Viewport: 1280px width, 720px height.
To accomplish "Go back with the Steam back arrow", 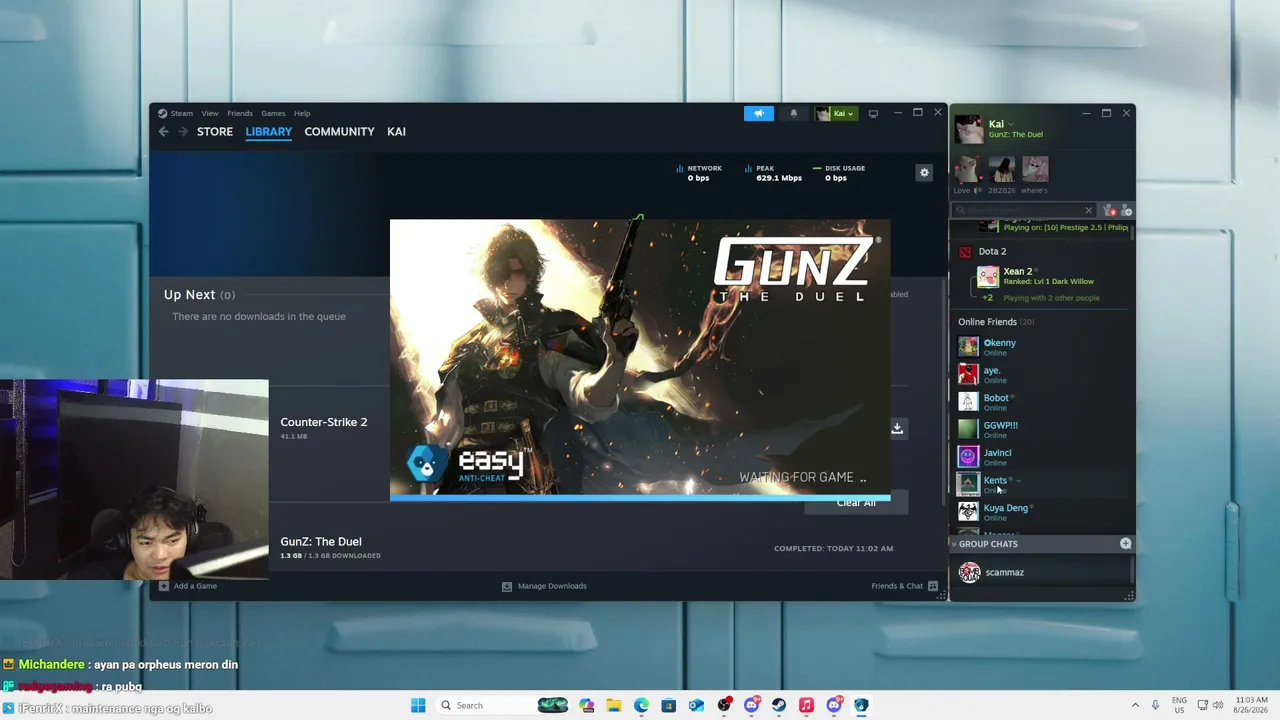I will tap(164, 132).
